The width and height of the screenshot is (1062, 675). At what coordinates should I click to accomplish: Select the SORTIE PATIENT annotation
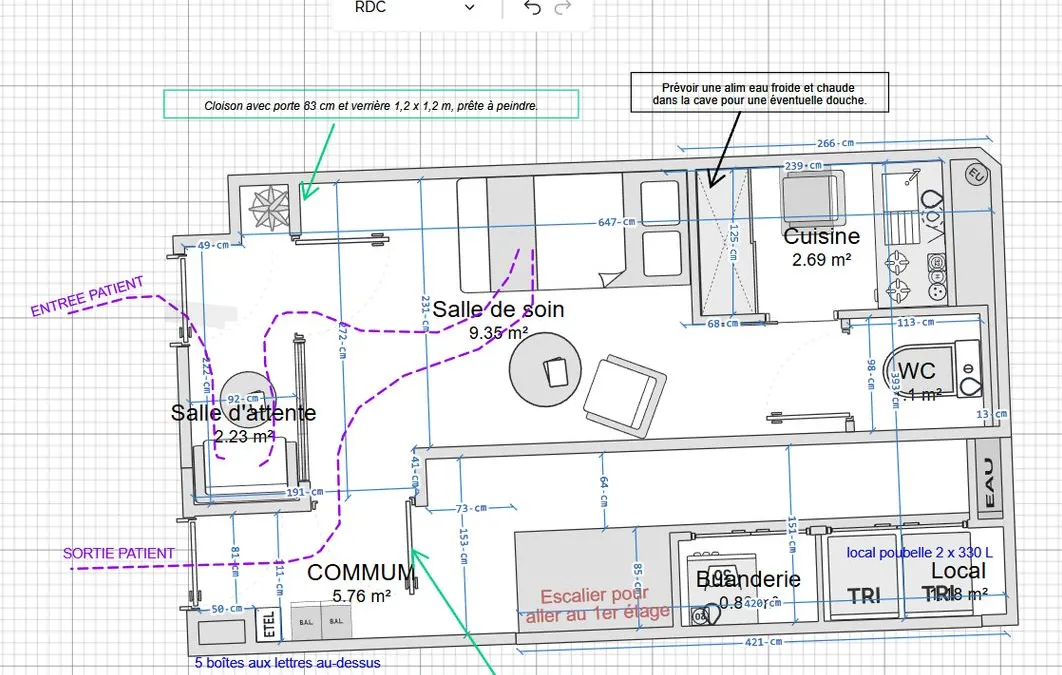[119, 553]
